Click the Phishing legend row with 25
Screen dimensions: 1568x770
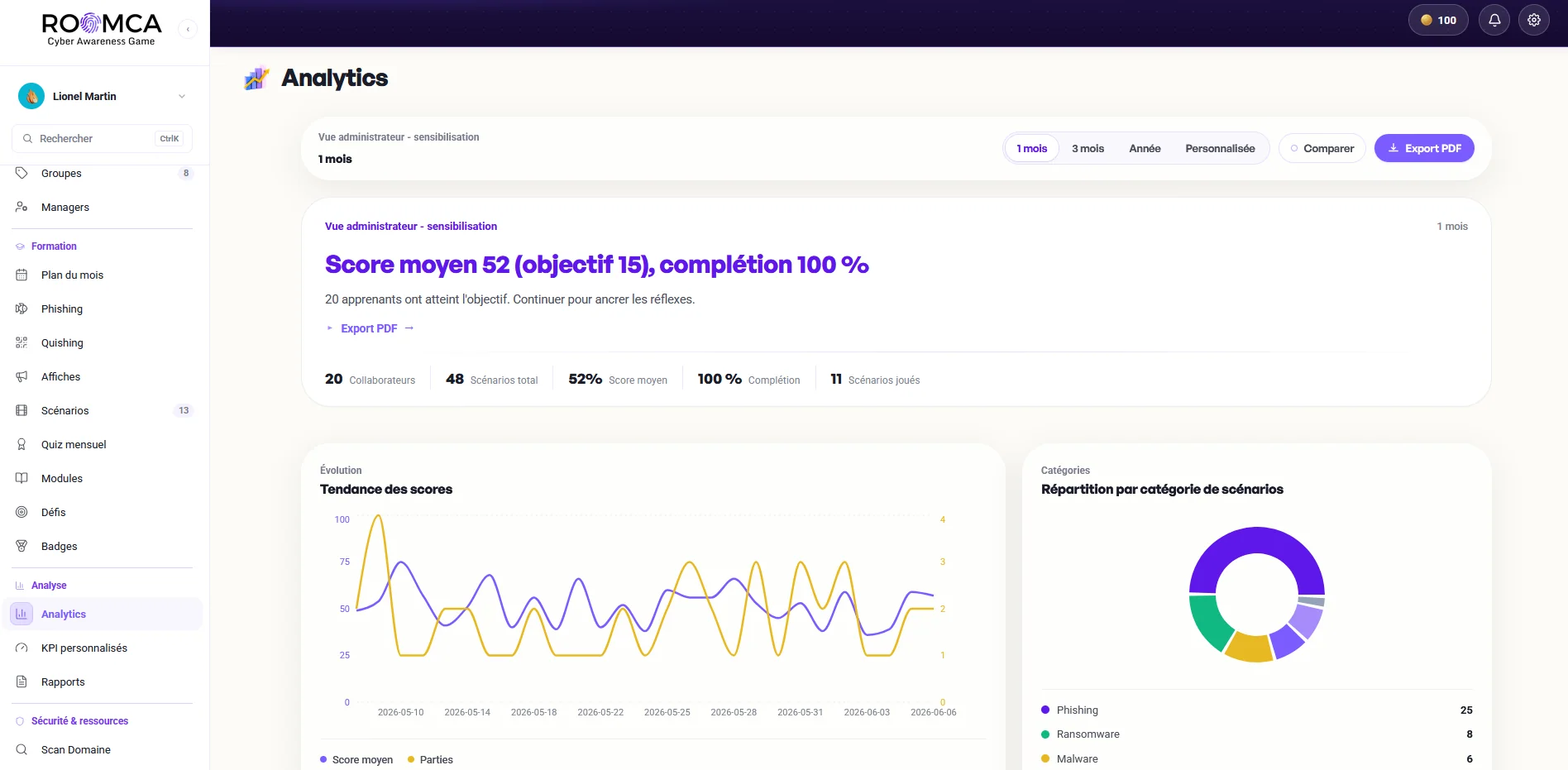coord(1256,710)
